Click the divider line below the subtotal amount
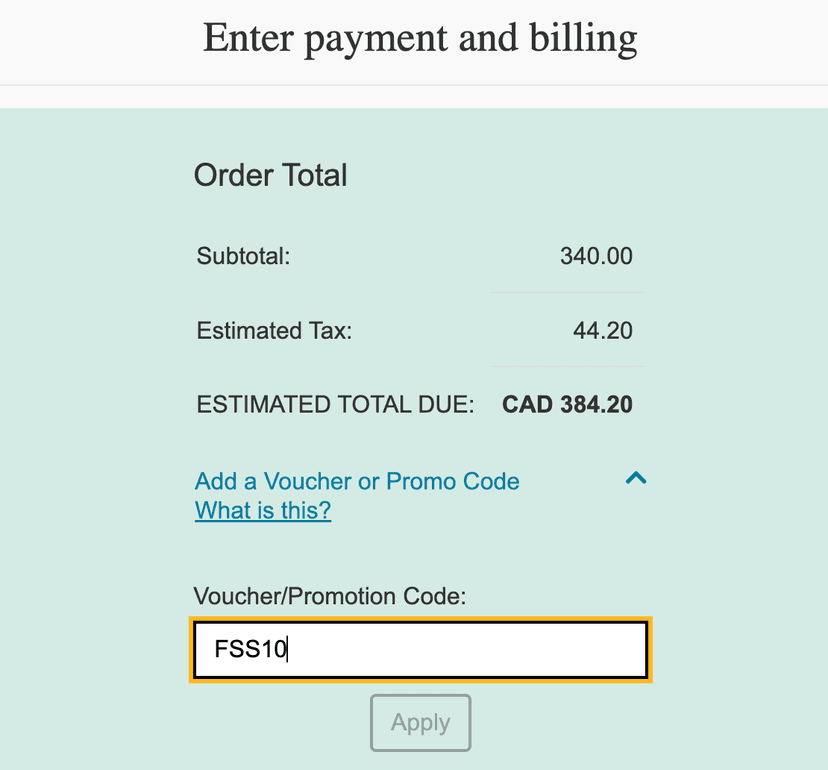Viewport: 828px width, 770px height. [x=567, y=293]
